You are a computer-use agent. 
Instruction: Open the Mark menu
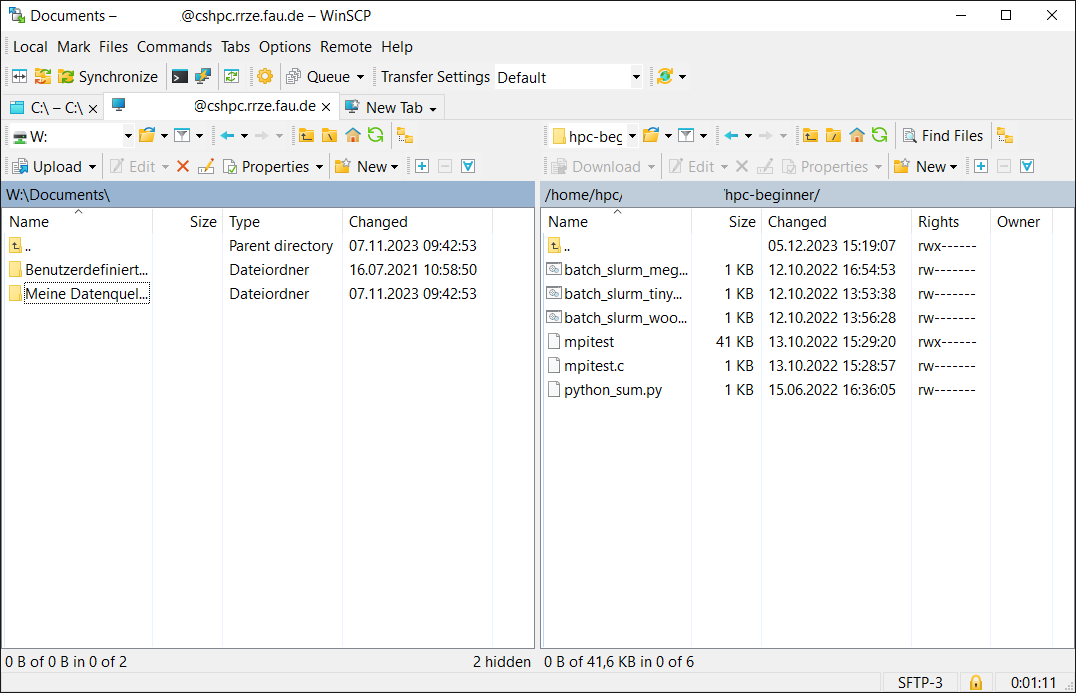tap(73, 47)
